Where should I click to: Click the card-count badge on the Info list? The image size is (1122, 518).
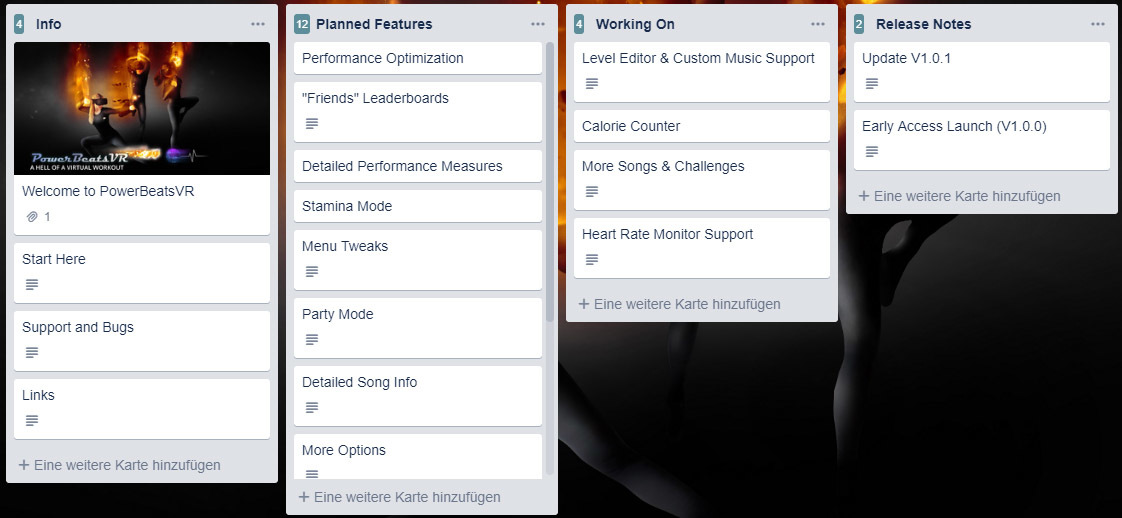coord(19,24)
